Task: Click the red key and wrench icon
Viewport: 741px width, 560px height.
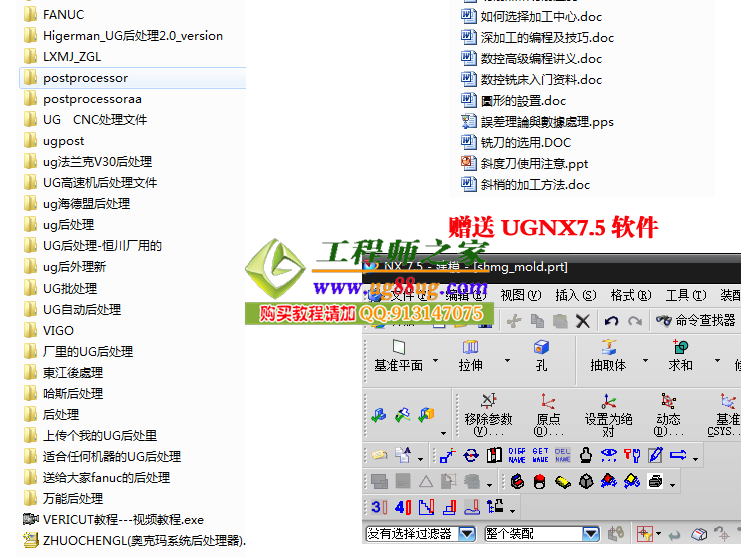Action: [632, 455]
